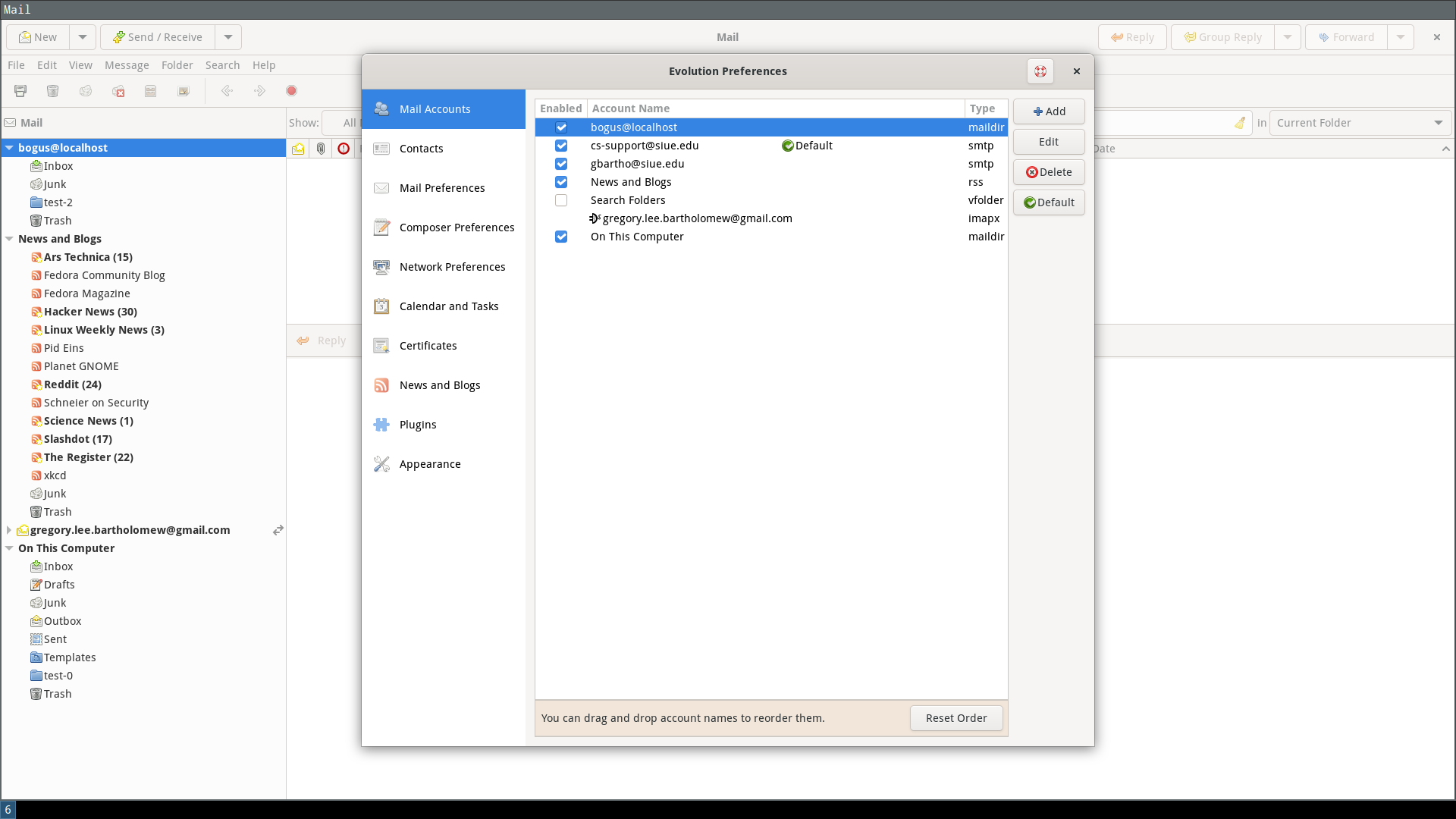Click the red Stop toolbar icon
1456x819 pixels.
(291, 91)
